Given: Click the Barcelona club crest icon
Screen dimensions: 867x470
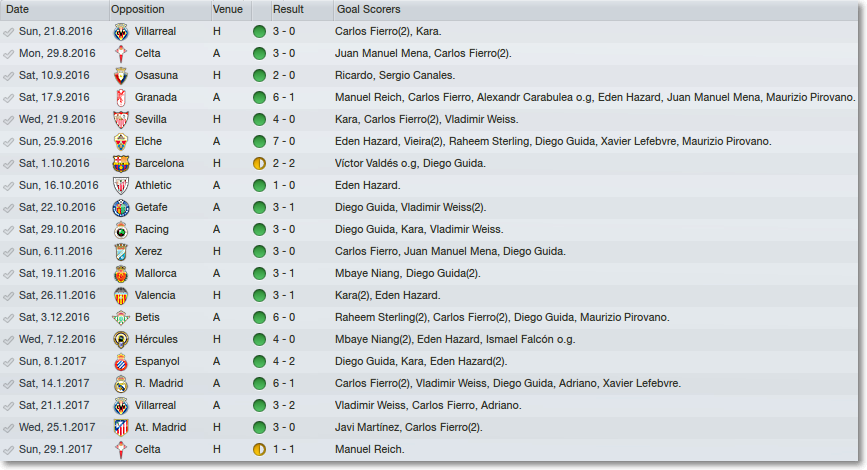Looking at the screenshot, I should point(121,164).
